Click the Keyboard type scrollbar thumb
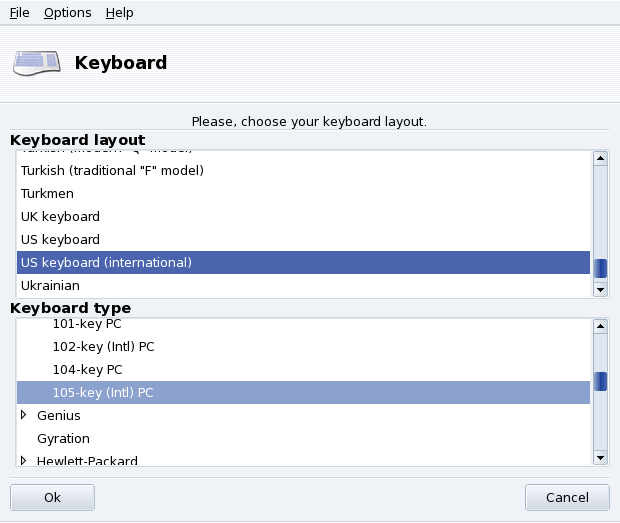This screenshot has width=620, height=523. coord(600,381)
